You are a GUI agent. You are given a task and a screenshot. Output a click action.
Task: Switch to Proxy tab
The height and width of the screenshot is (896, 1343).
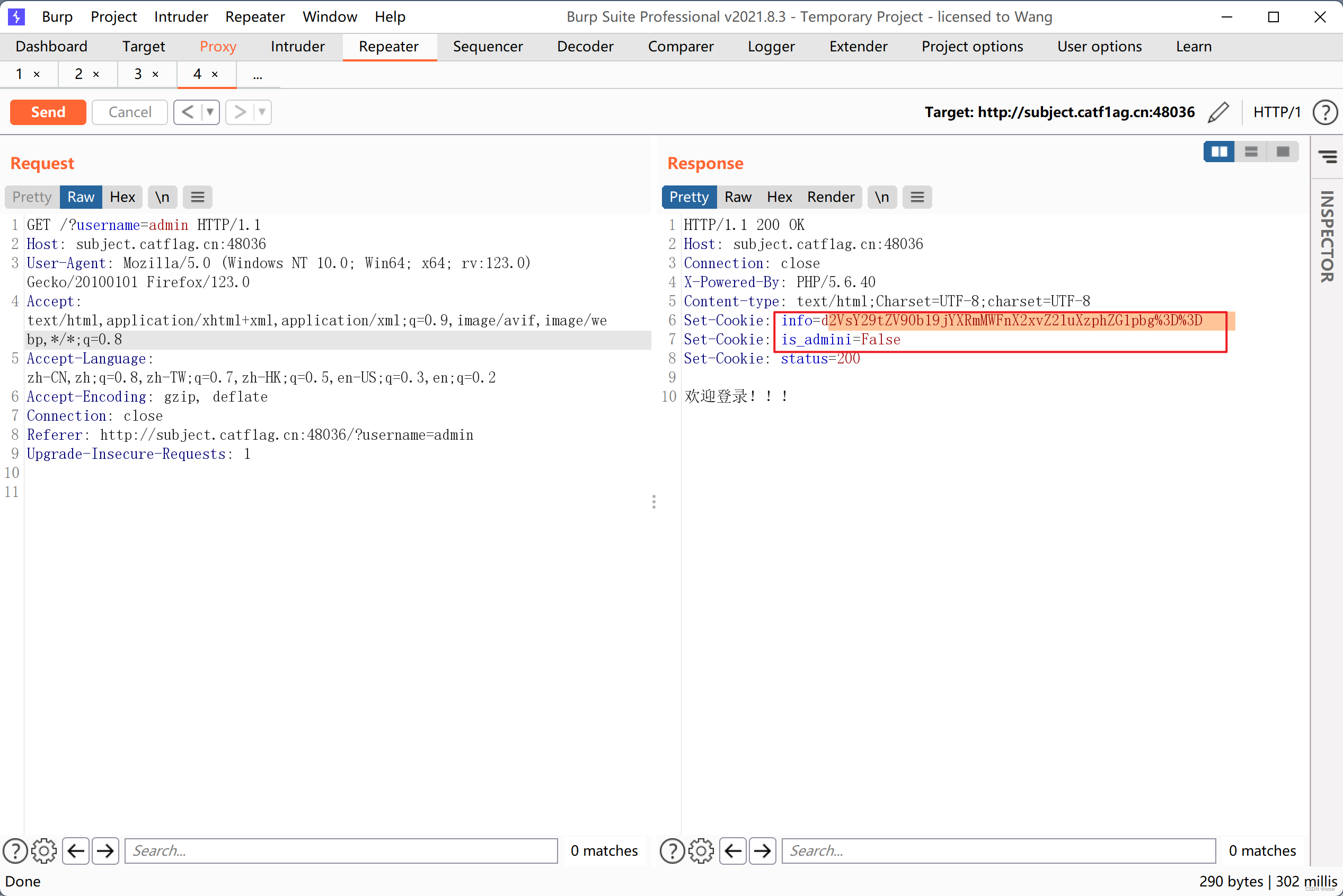pyautogui.click(x=218, y=46)
